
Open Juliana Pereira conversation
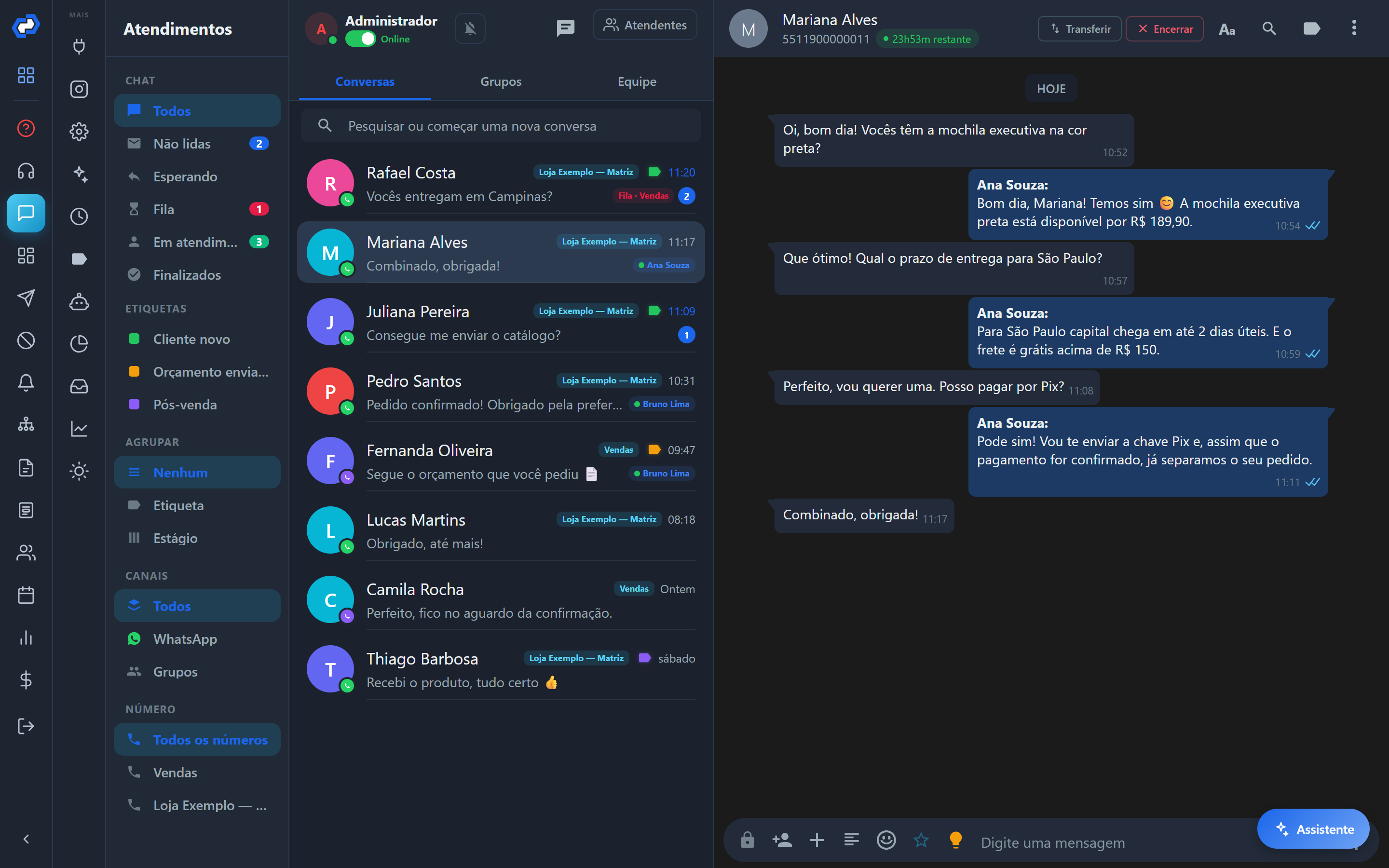pyautogui.click(x=501, y=323)
